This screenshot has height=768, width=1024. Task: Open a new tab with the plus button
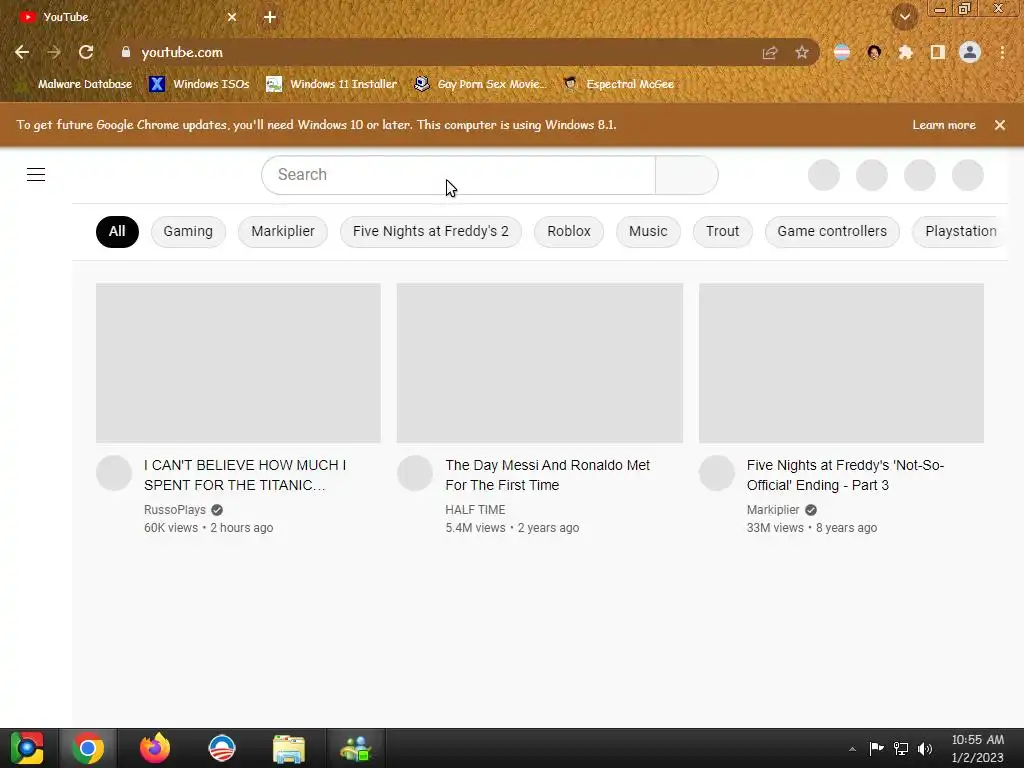click(270, 17)
